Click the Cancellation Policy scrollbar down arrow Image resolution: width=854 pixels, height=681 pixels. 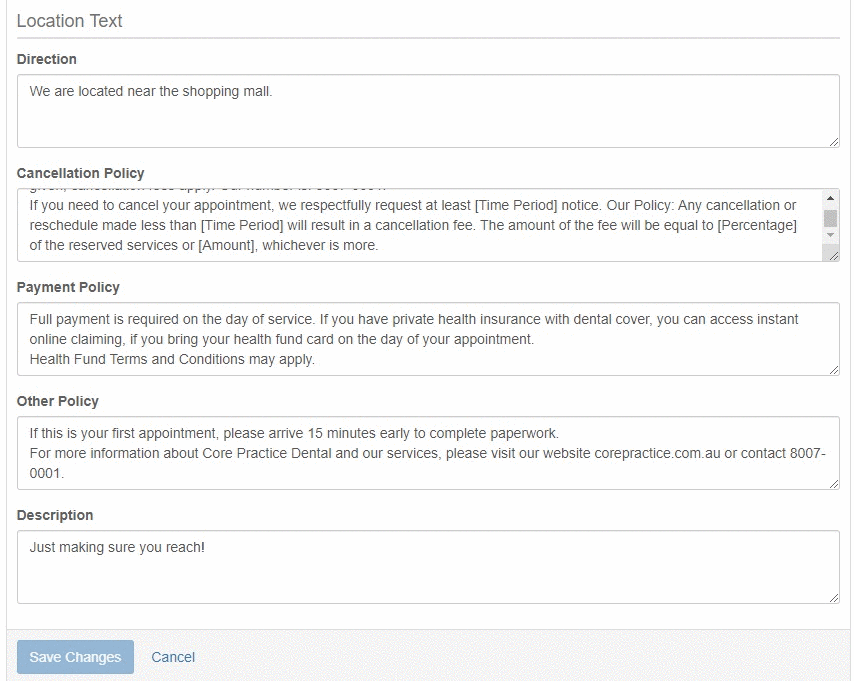point(830,235)
